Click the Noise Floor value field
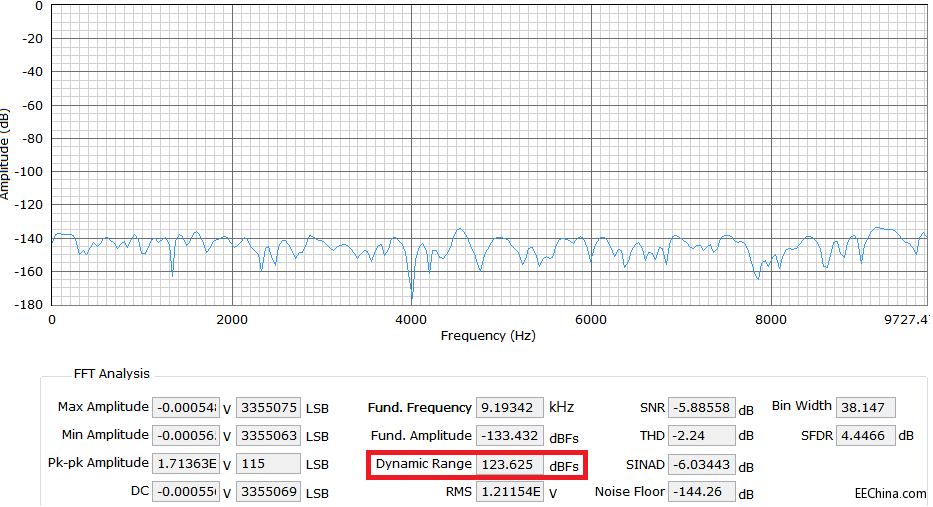The image size is (933, 507). [702, 492]
